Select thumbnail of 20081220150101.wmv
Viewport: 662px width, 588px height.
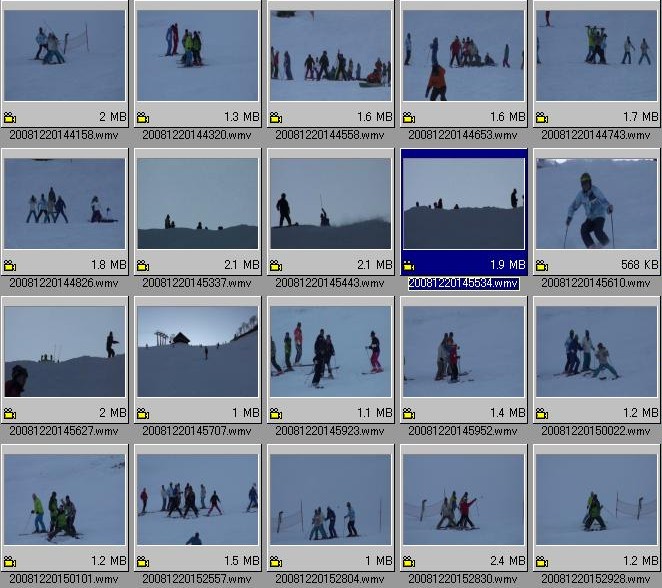tap(65, 500)
